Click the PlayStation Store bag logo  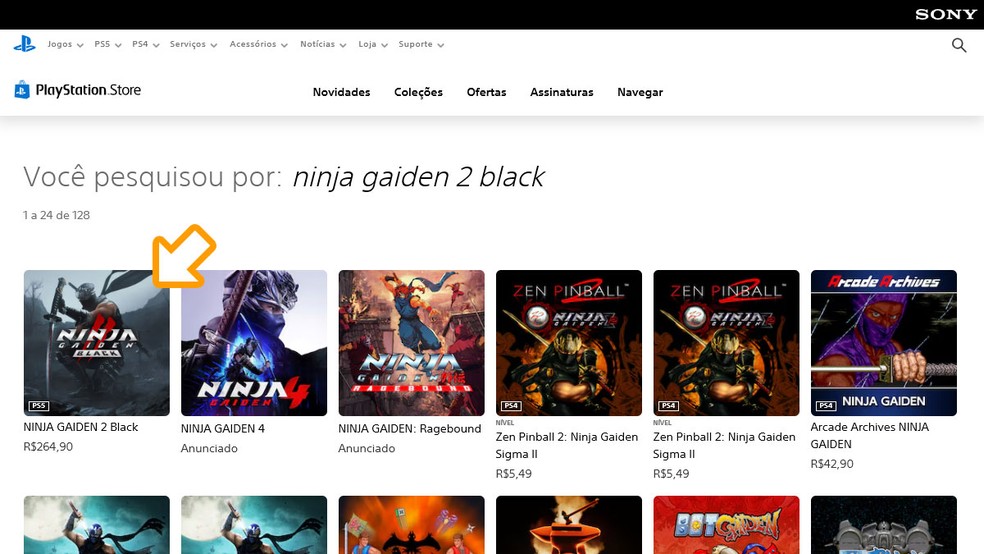(x=22, y=90)
